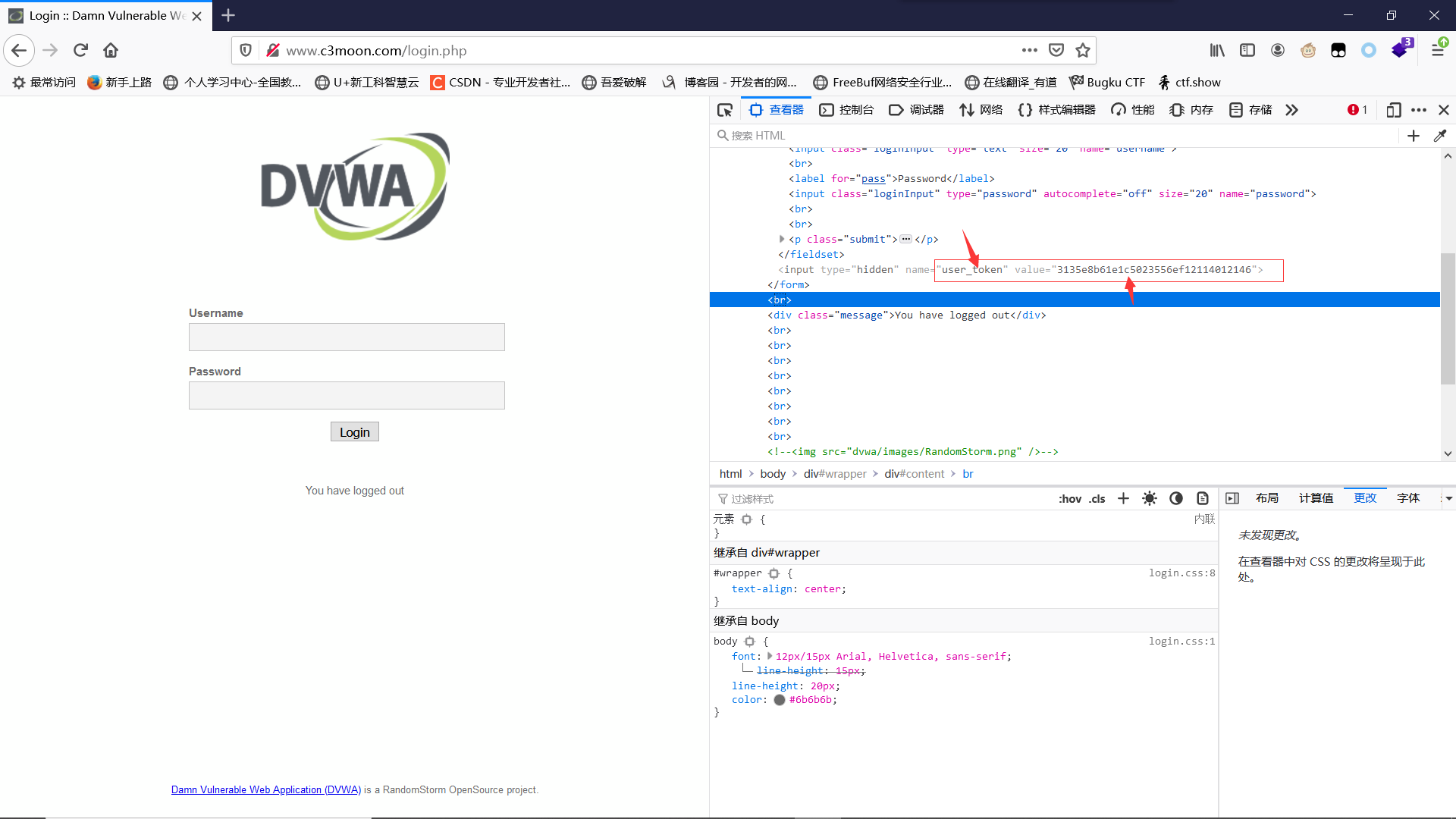The height and width of the screenshot is (819, 1456).
Task: Open the login.css:8 source link
Action: (x=1181, y=573)
